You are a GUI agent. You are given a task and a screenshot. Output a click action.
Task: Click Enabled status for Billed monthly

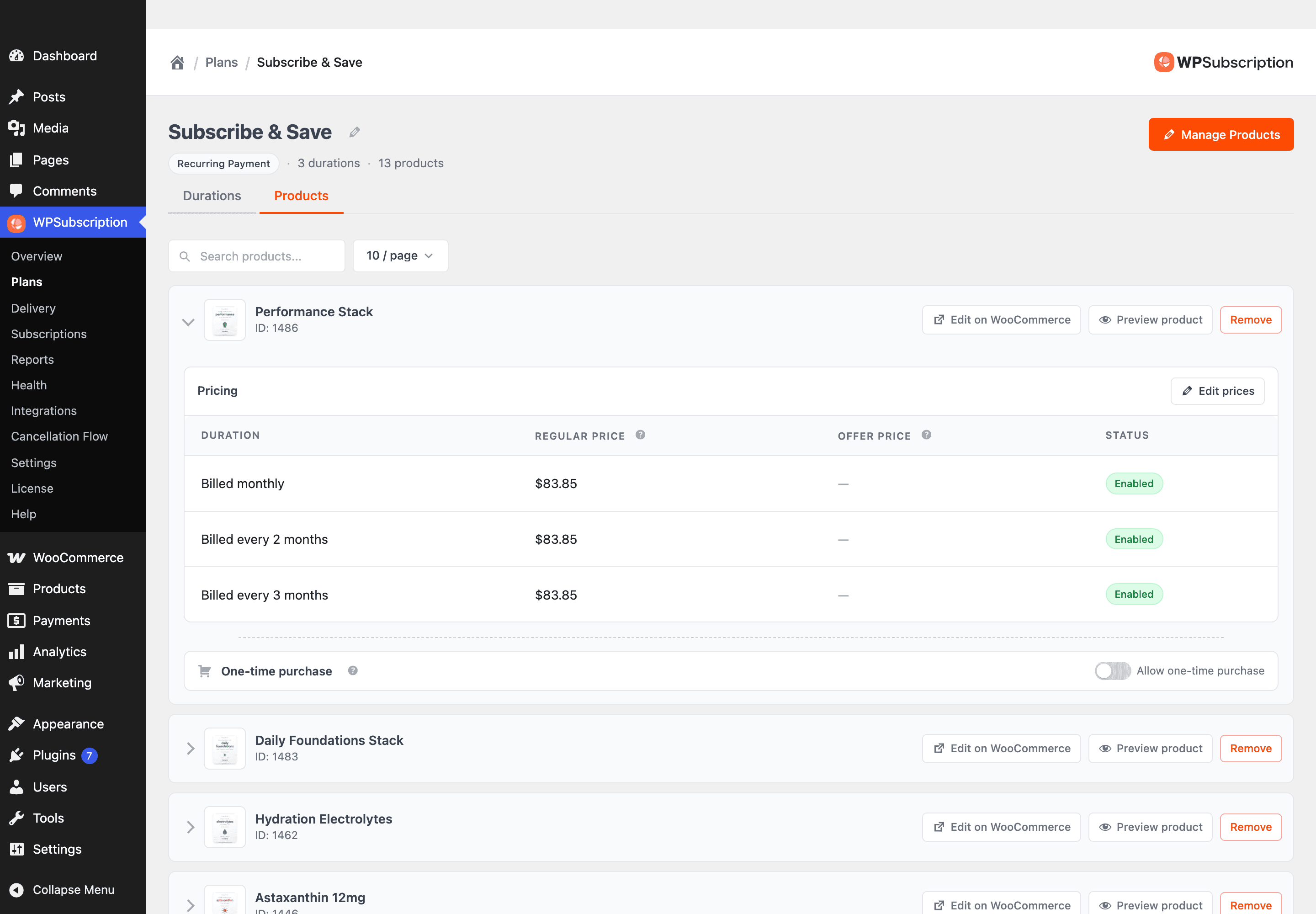click(x=1134, y=484)
